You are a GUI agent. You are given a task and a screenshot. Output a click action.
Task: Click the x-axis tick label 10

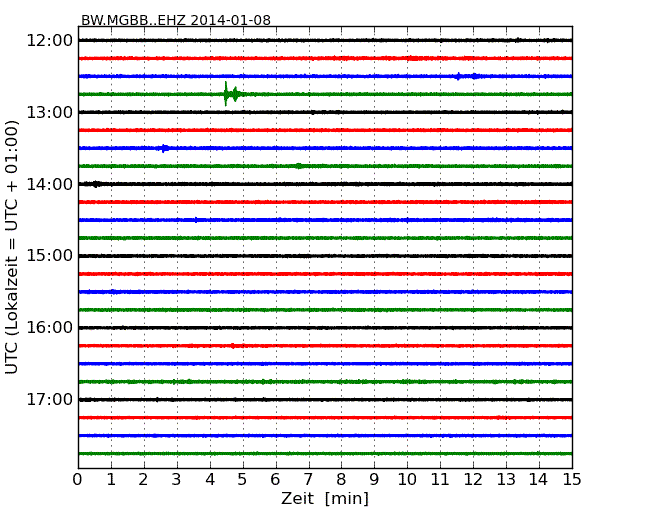point(407,480)
